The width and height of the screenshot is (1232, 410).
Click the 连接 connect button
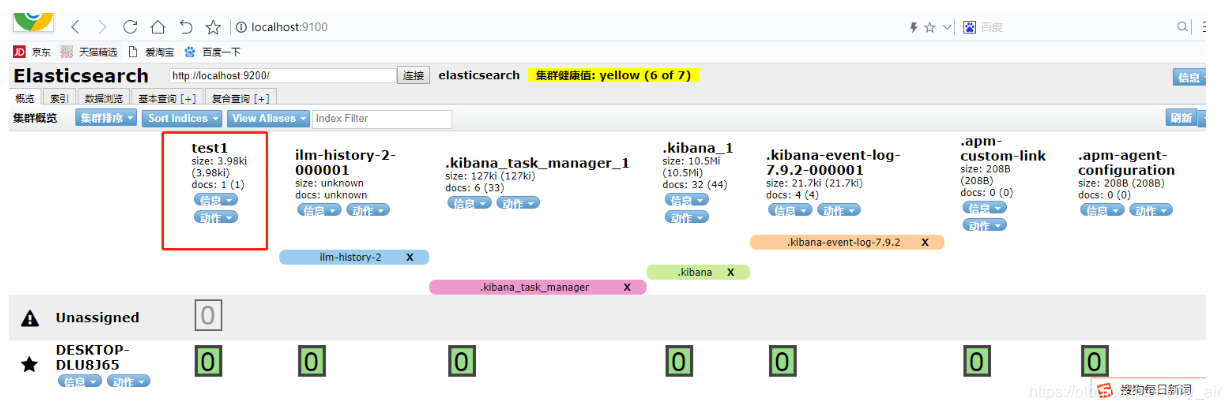(x=414, y=75)
